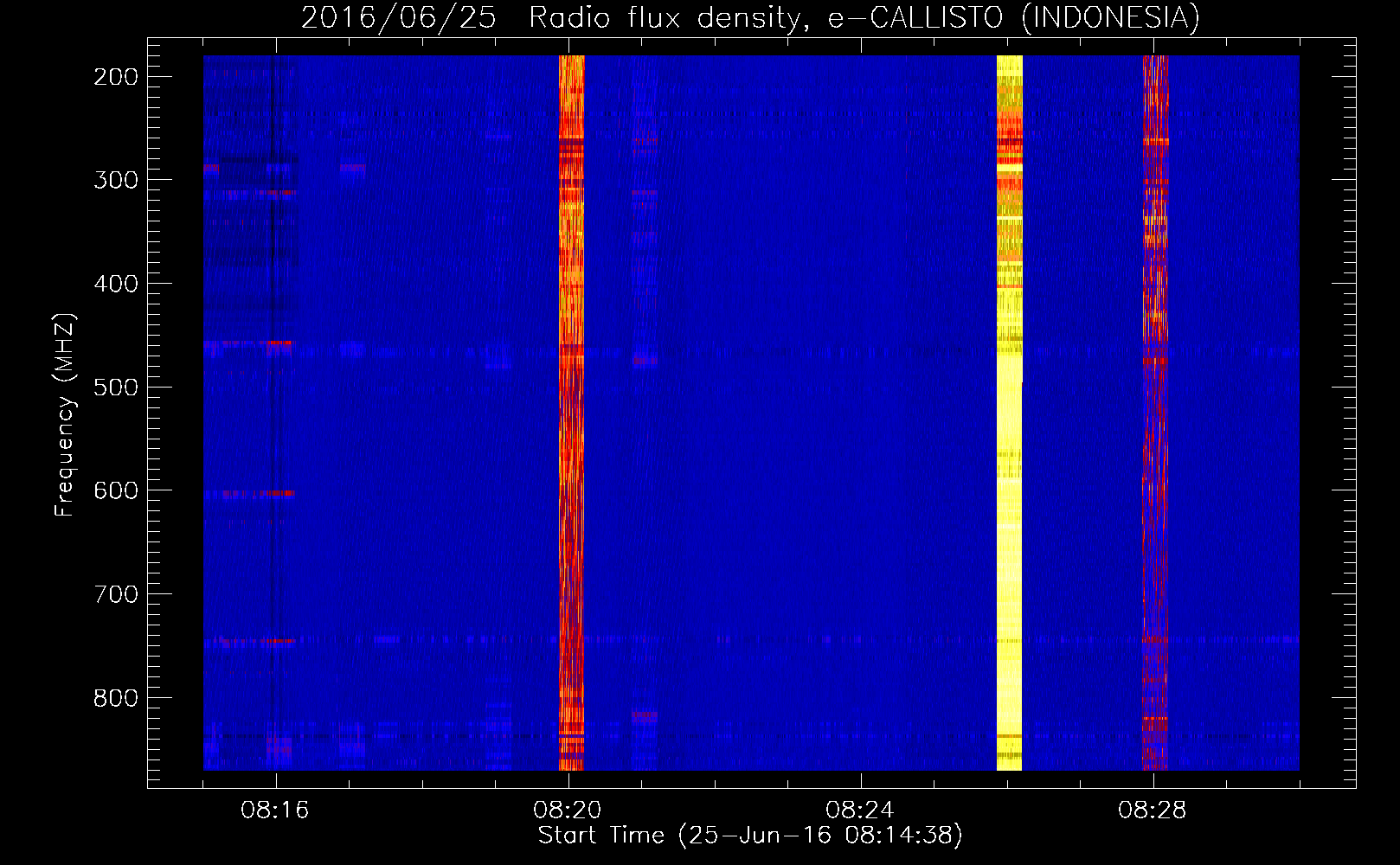
Task: Click the 08:16 time tick label
Action: click(x=275, y=811)
